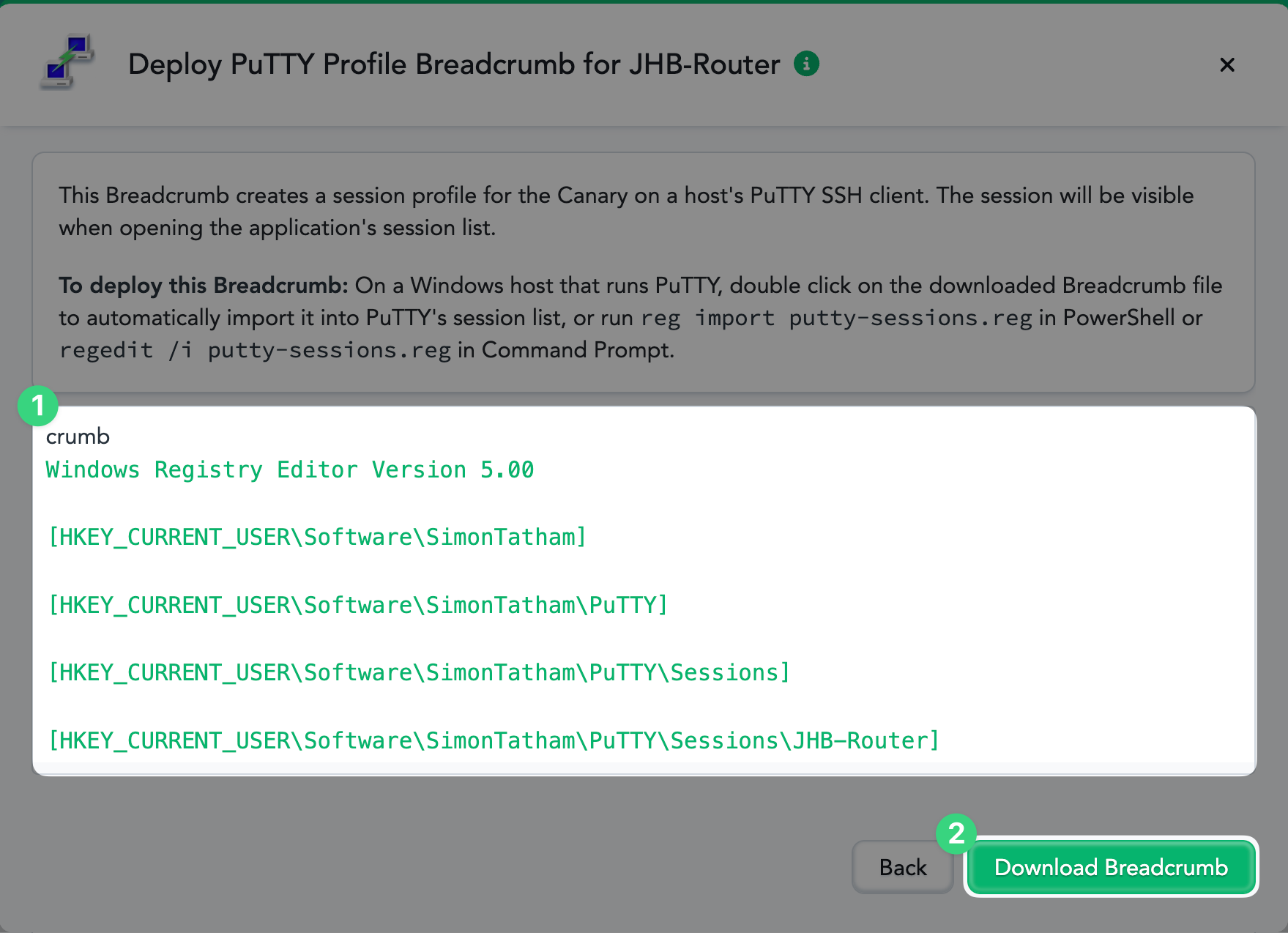
Task: Click the green info icon beside the title
Action: [806, 64]
